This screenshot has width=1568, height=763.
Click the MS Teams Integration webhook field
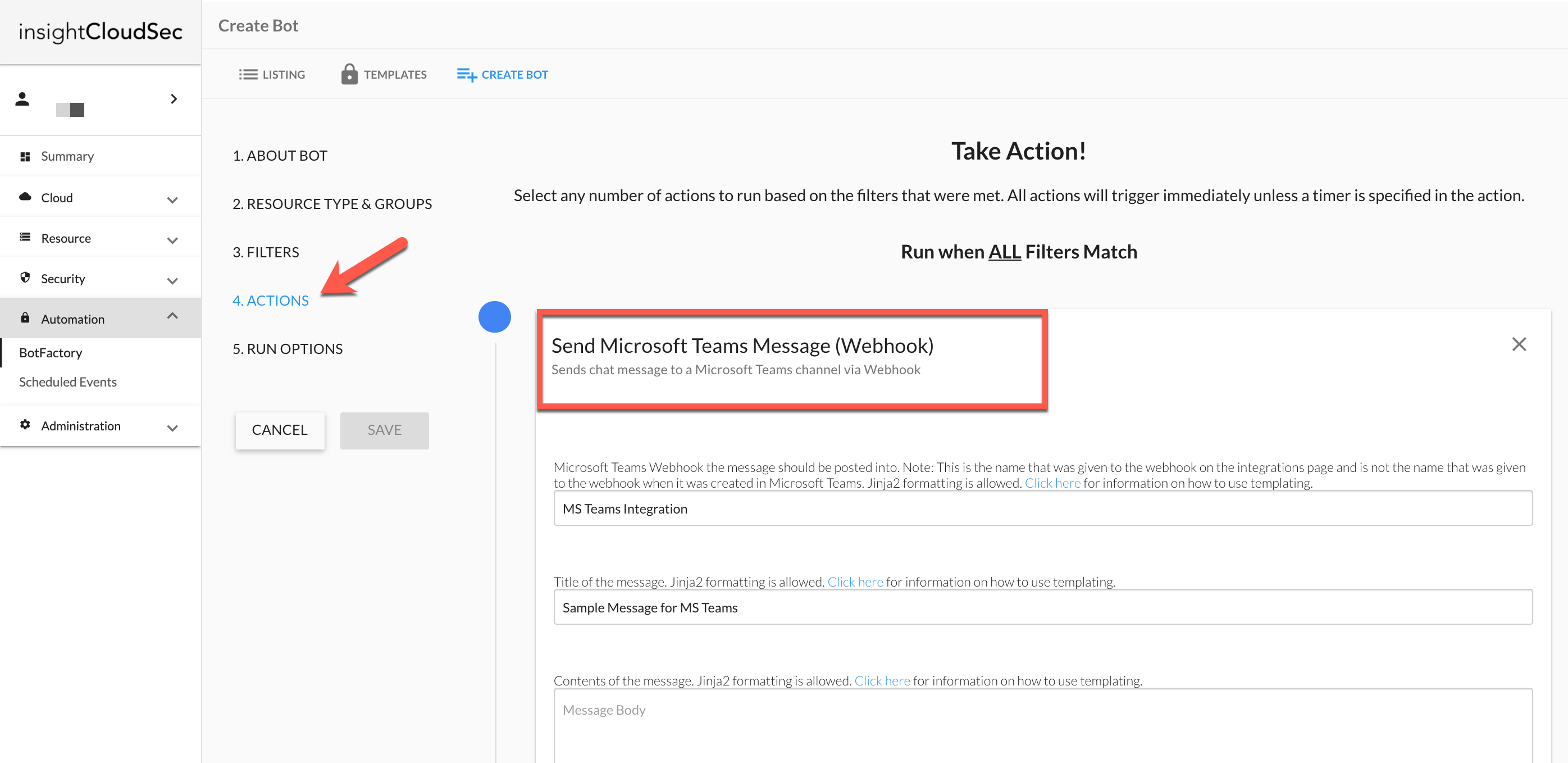click(x=1042, y=508)
